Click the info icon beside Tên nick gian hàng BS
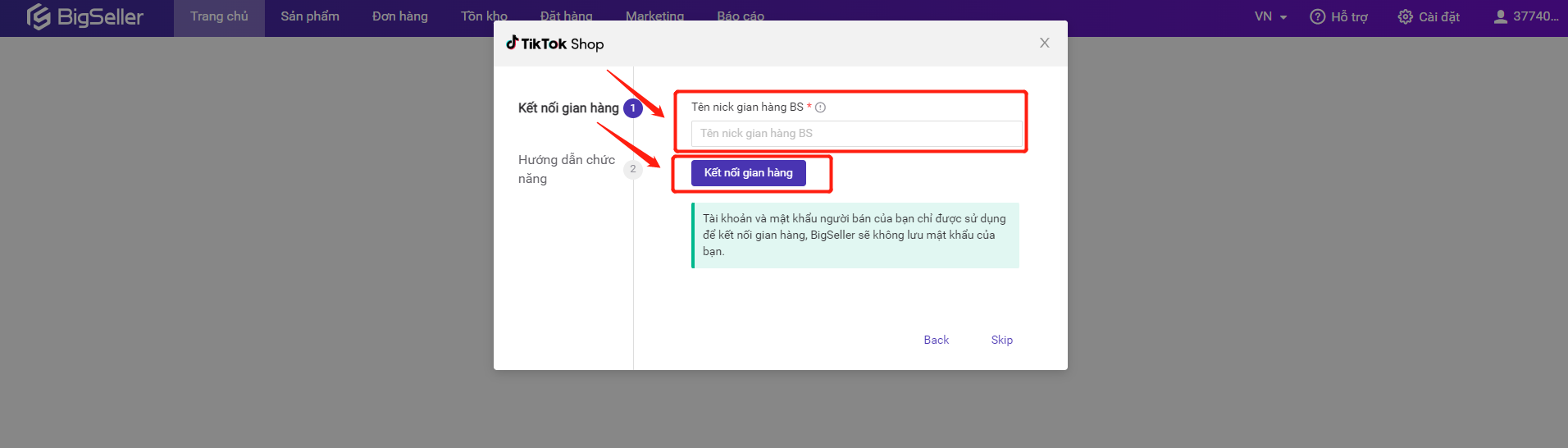The image size is (1568, 448). click(x=820, y=107)
